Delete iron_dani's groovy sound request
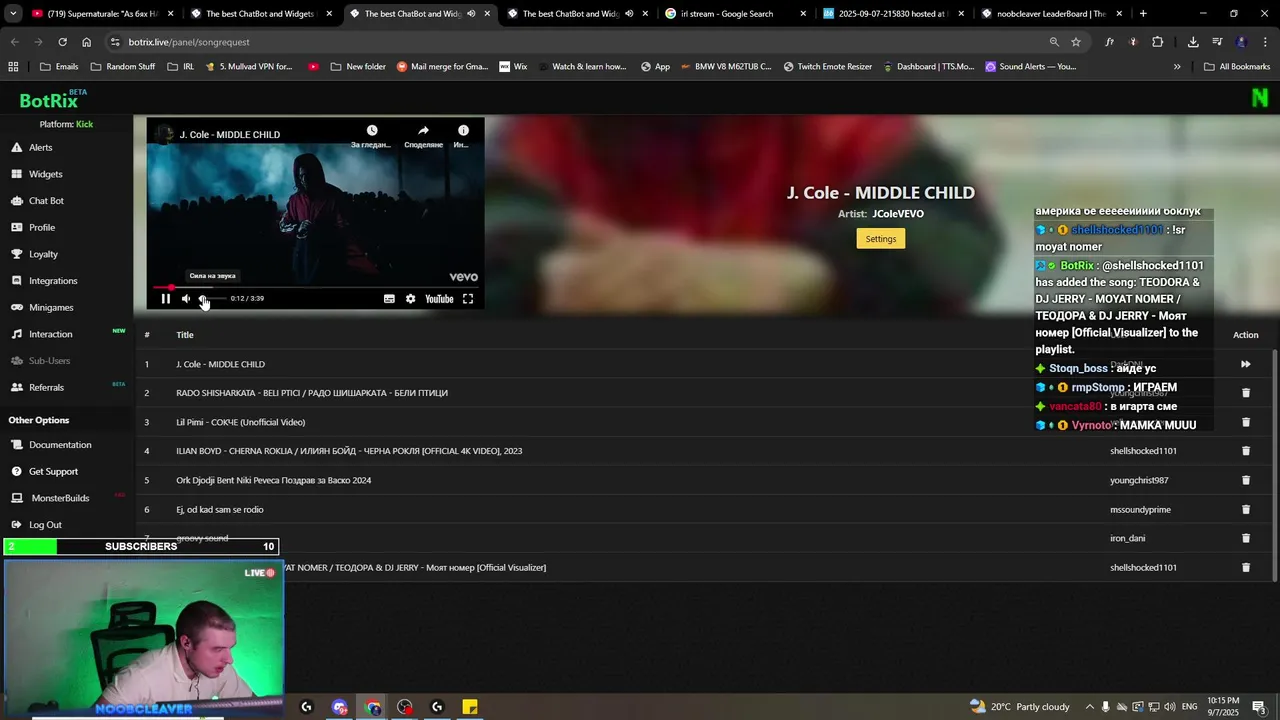The width and height of the screenshot is (1280, 720). click(x=1245, y=538)
